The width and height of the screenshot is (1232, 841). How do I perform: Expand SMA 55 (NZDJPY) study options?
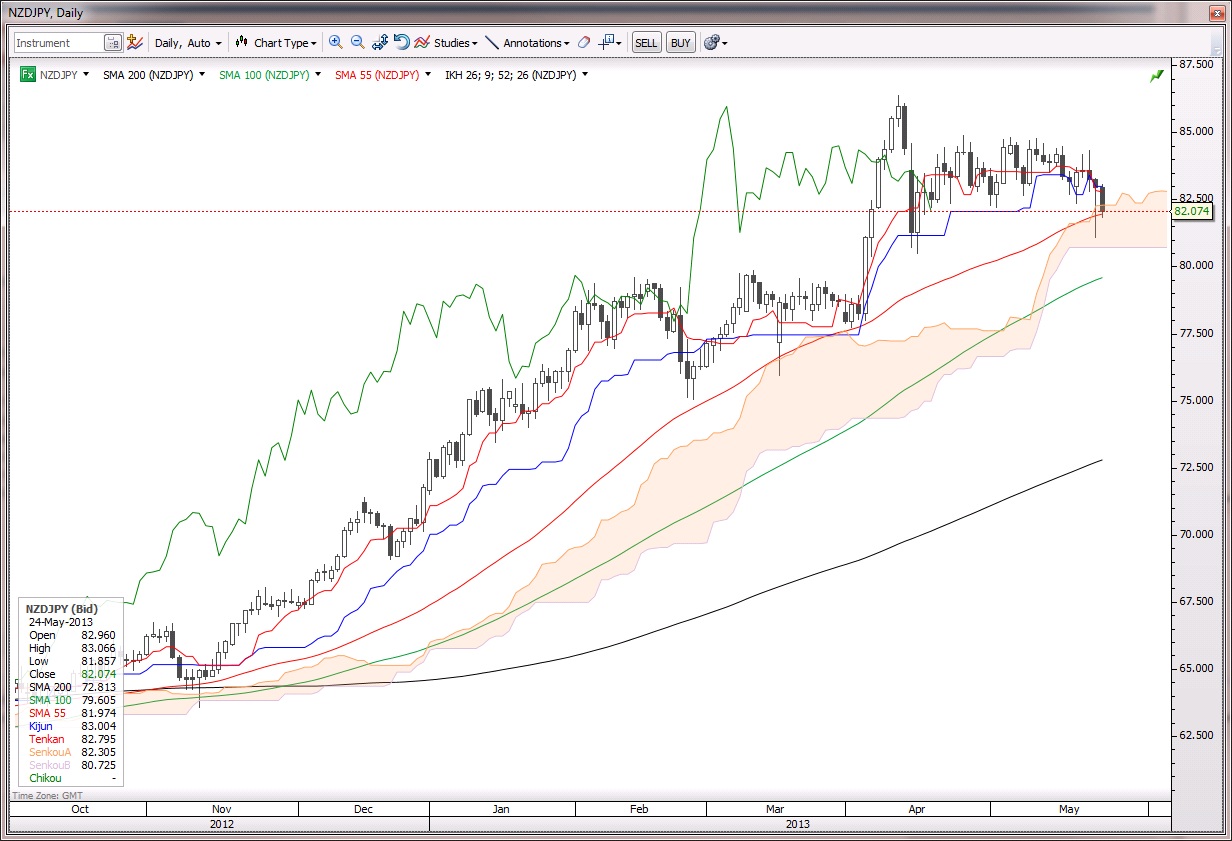click(x=429, y=75)
